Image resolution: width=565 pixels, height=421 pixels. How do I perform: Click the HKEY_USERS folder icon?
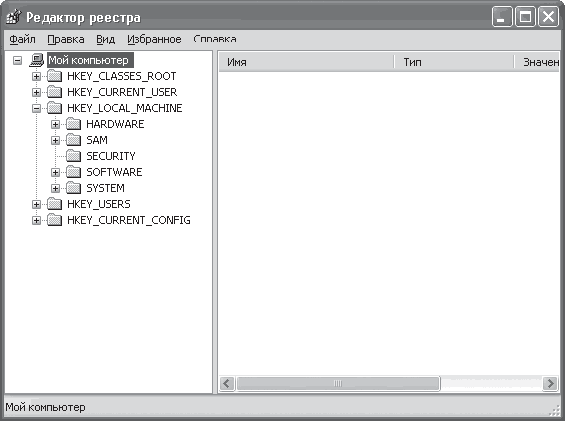[54, 204]
